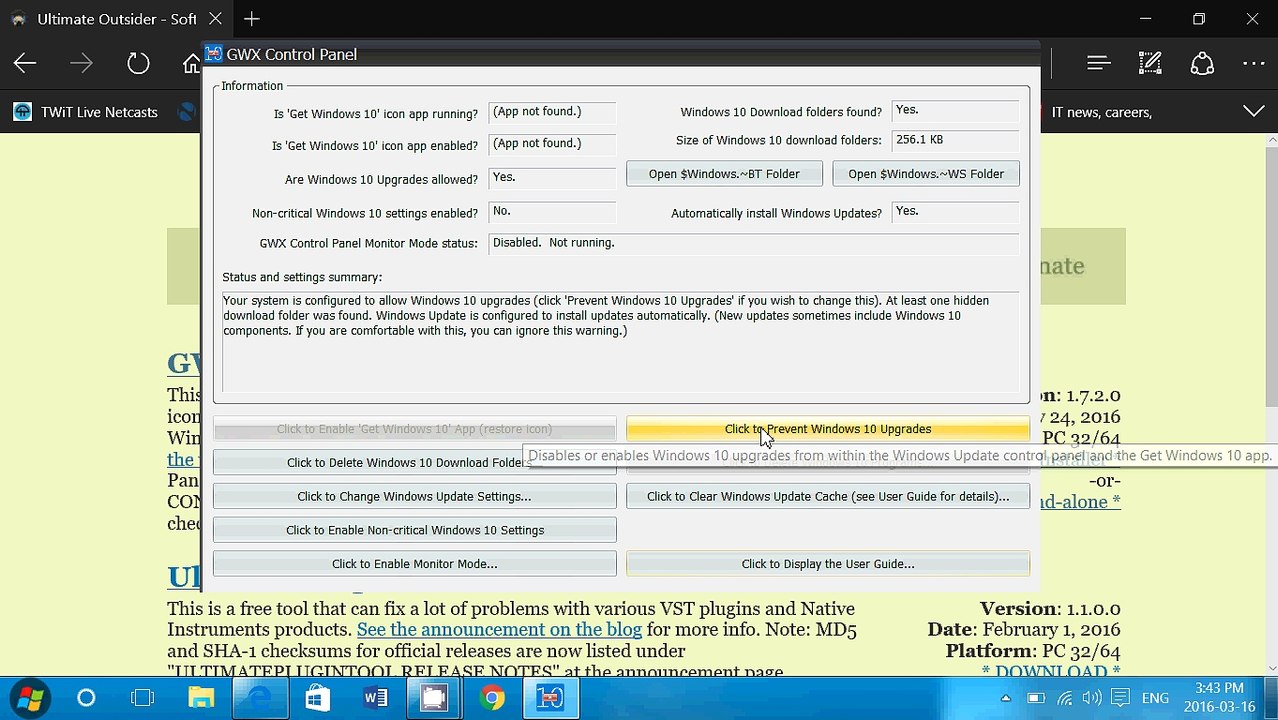Click to Display the User Guide
1278x720 pixels.
[x=828, y=564]
